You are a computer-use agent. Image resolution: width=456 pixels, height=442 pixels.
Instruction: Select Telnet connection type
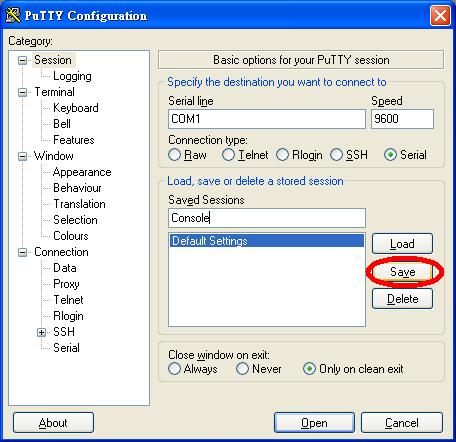tap(228, 155)
